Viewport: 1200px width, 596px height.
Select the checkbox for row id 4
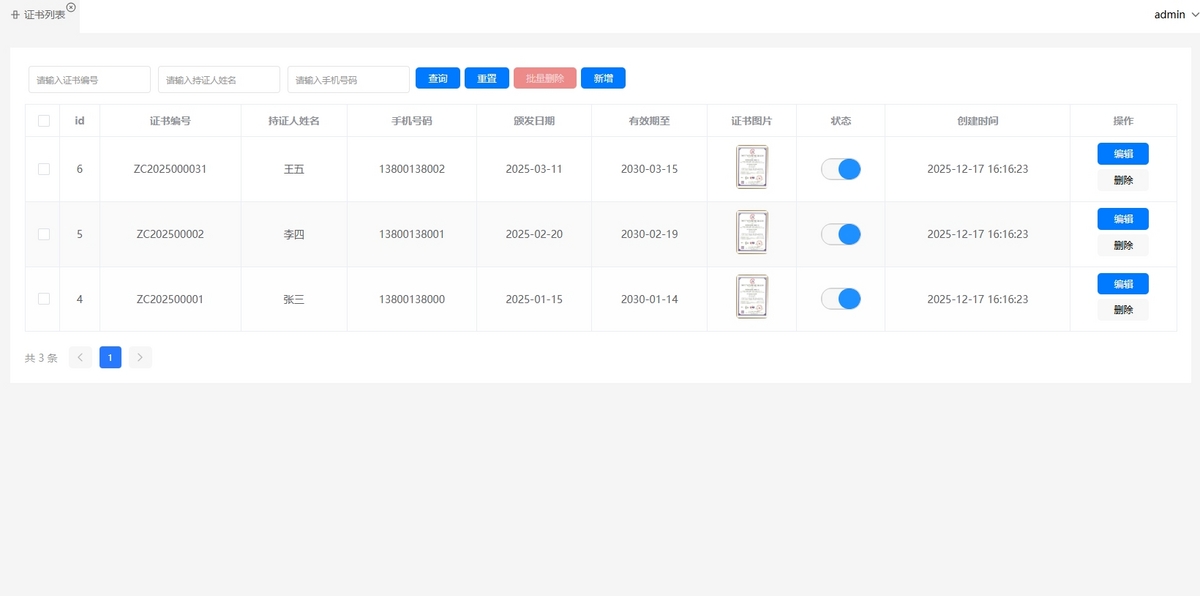click(43, 299)
